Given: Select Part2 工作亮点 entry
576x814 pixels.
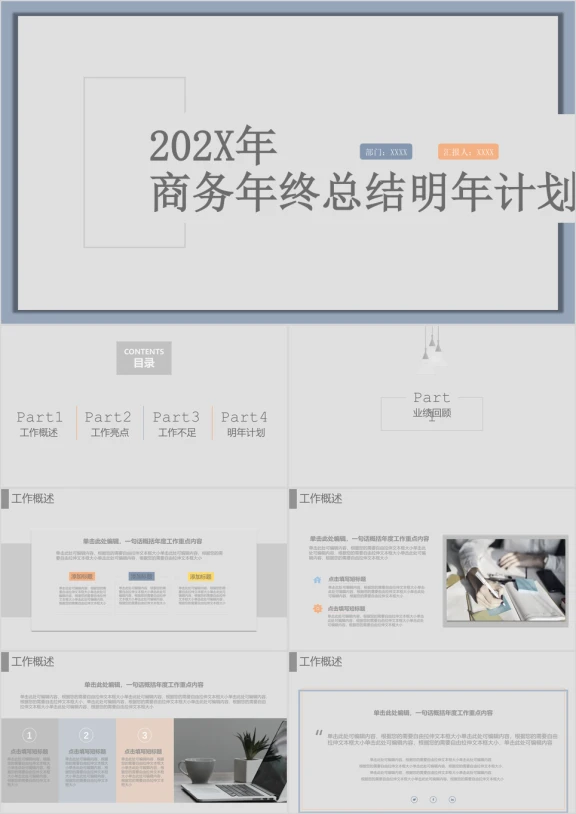Looking at the screenshot, I should [x=109, y=424].
